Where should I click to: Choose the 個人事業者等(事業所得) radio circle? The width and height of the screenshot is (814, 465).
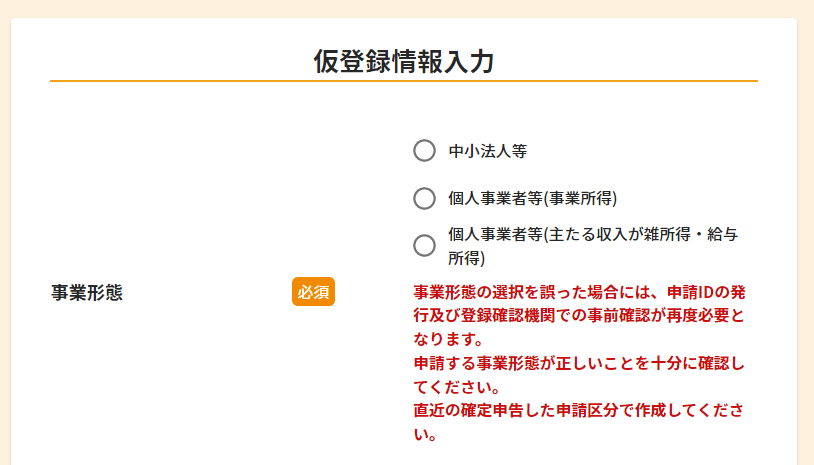click(424, 198)
